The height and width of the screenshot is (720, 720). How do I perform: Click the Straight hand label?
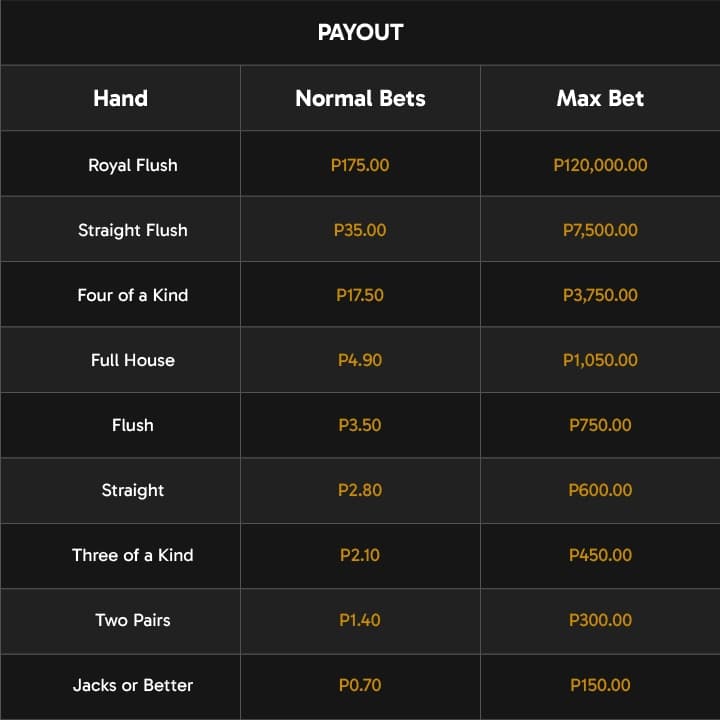click(133, 490)
